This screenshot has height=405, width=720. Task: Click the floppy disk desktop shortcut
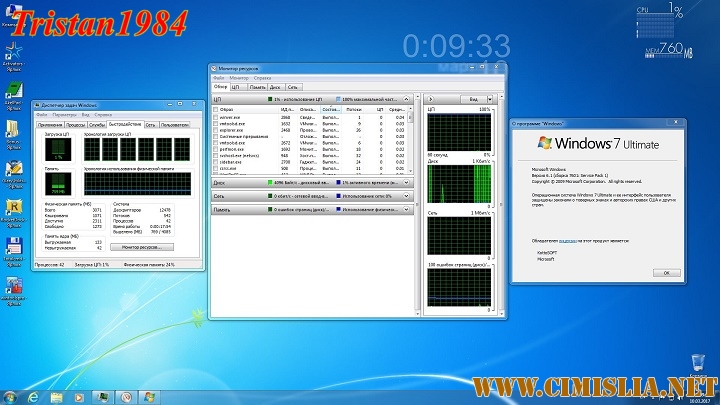click(x=13, y=247)
